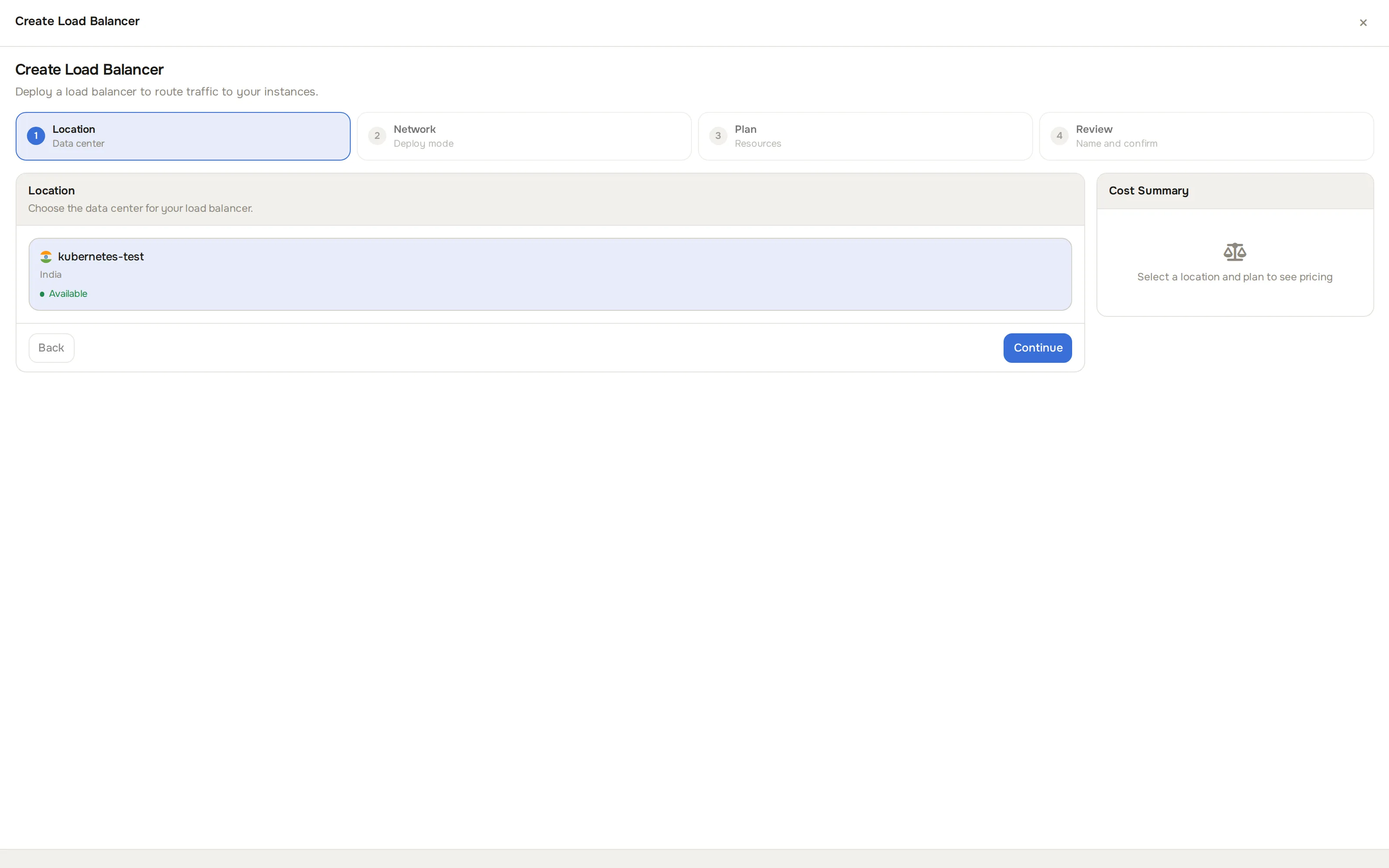Jump to the Review step
The image size is (1389, 868).
click(x=1206, y=136)
